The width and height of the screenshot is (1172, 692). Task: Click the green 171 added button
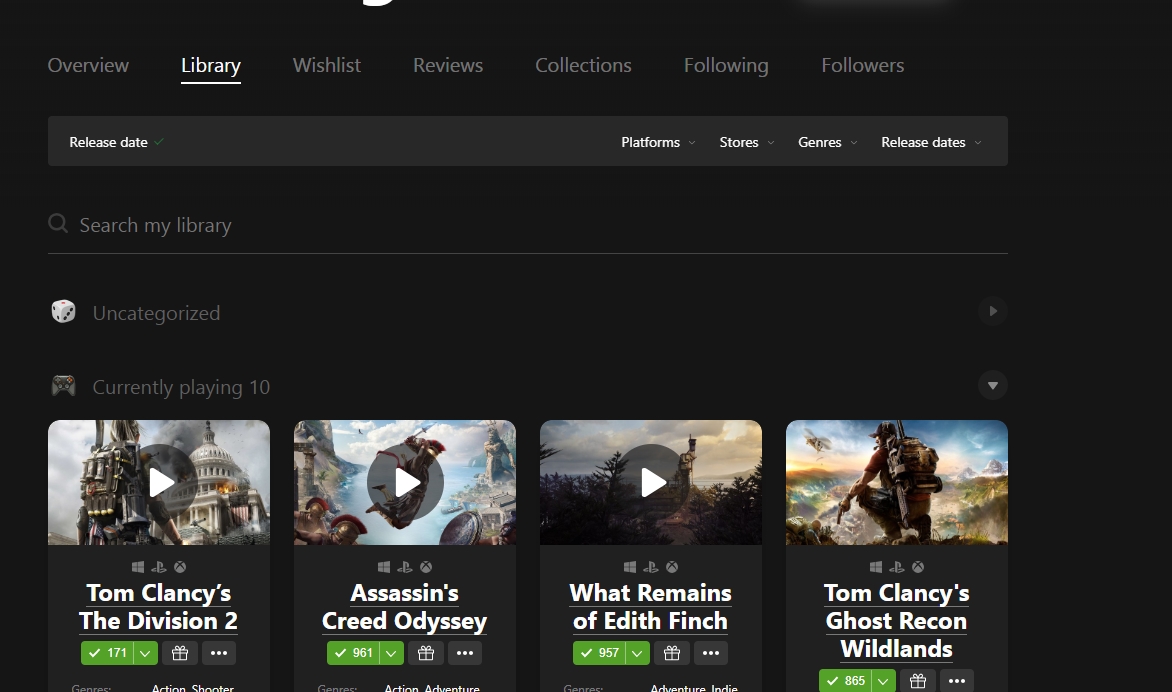pos(107,653)
